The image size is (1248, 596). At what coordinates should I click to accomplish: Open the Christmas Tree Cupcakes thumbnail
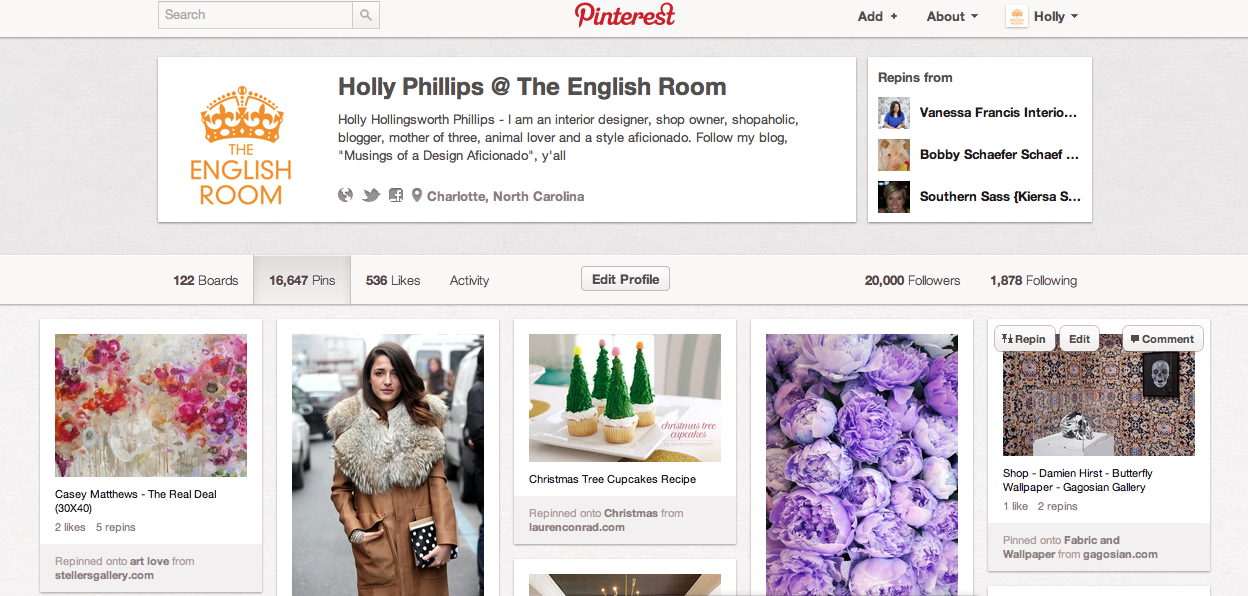pyautogui.click(x=625, y=398)
